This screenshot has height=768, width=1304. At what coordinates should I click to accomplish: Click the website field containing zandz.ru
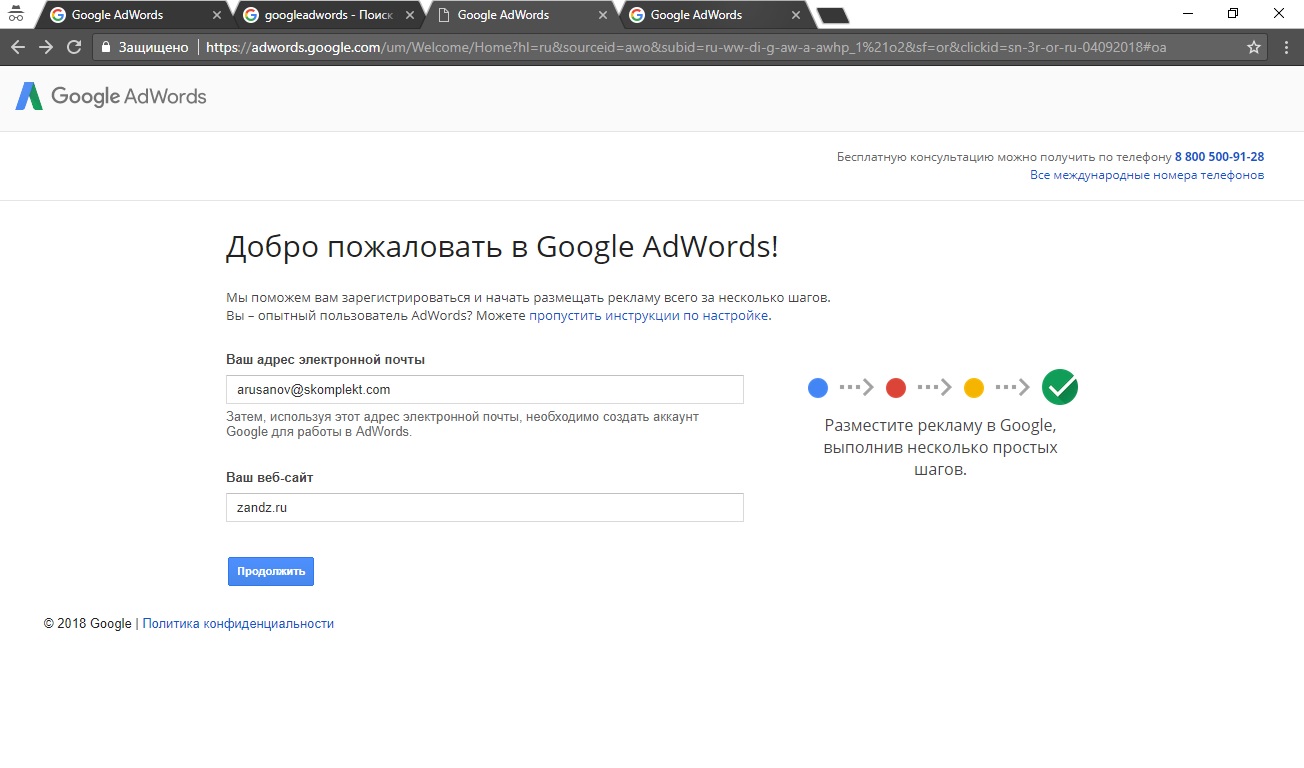point(485,507)
